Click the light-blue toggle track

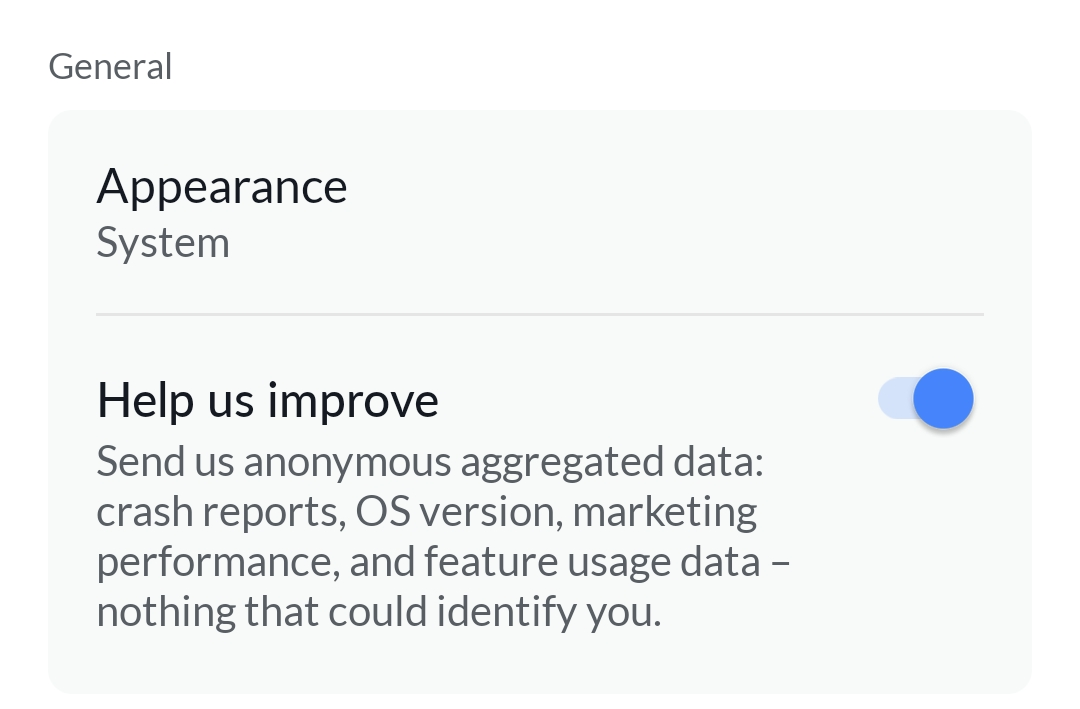click(893, 399)
